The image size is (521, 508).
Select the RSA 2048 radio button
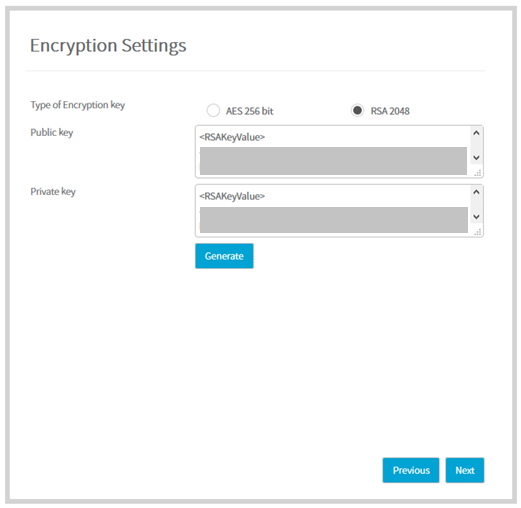(x=357, y=110)
